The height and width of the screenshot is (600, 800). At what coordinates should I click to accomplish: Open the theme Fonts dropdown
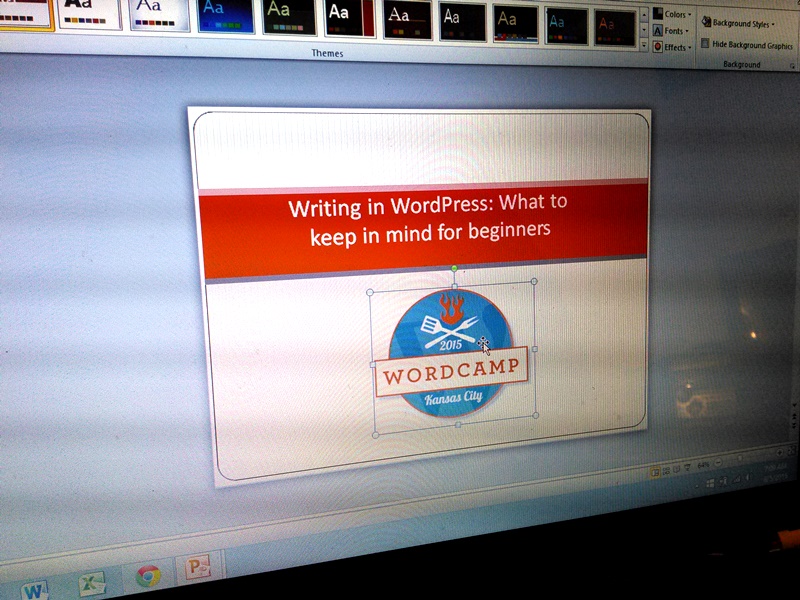(x=672, y=31)
